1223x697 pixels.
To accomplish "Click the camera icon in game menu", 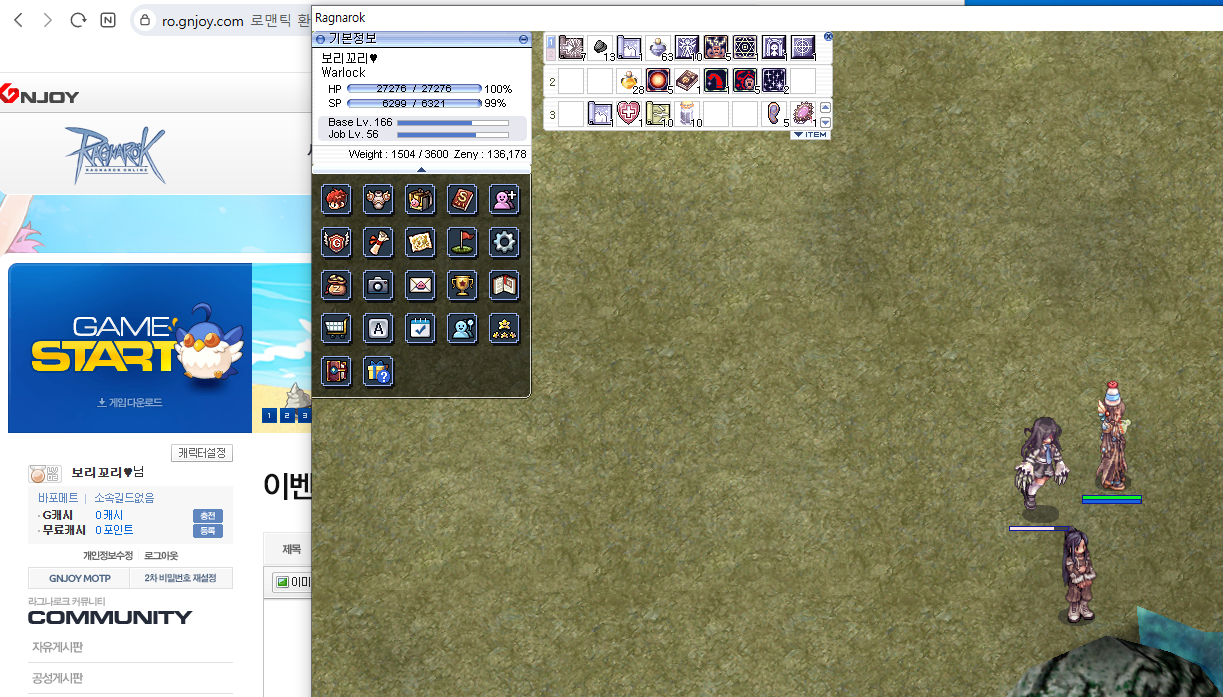I will tap(378, 285).
